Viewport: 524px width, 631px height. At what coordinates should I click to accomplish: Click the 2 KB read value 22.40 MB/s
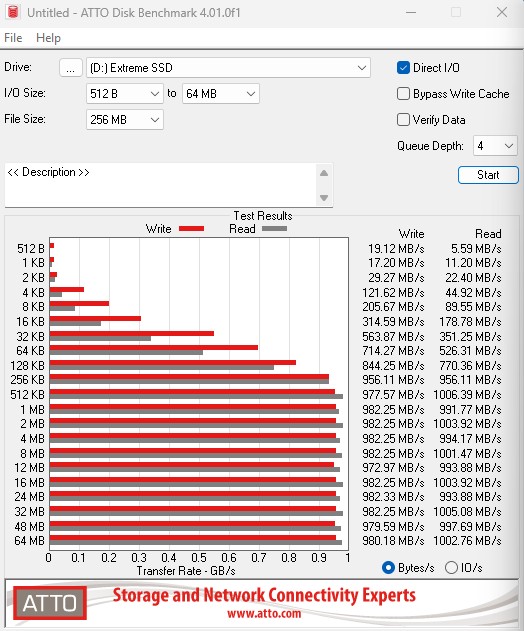pos(473,278)
